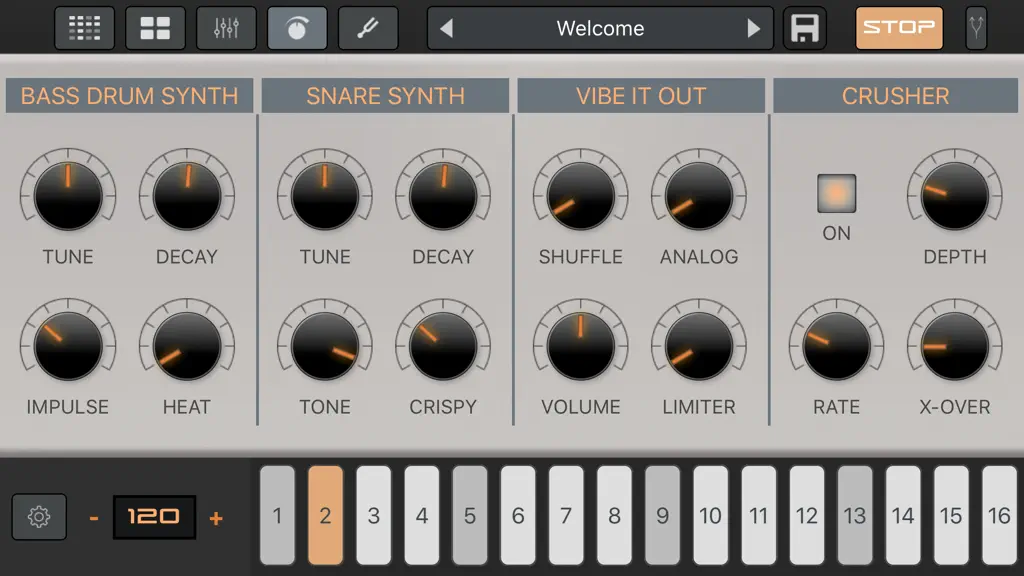The height and width of the screenshot is (576, 1024).
Task: Click the 120 tempo display field
Action: tap(154, 517)
